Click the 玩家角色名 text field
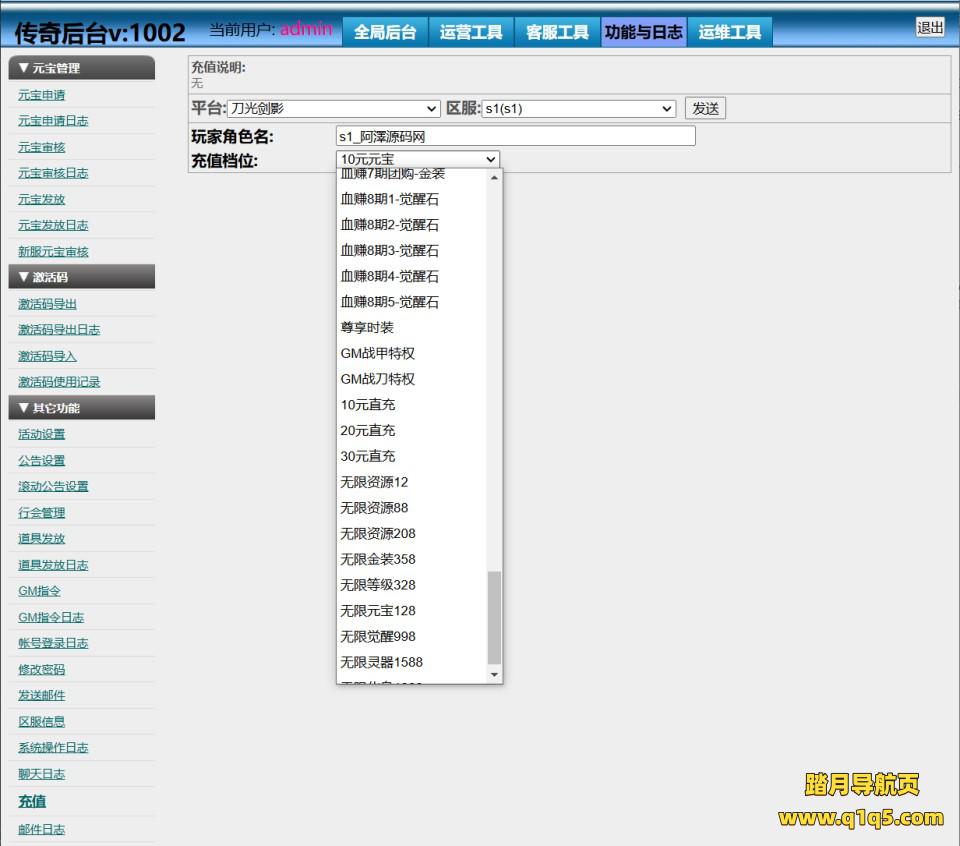The image size is (960, 846). click(515, 137)
